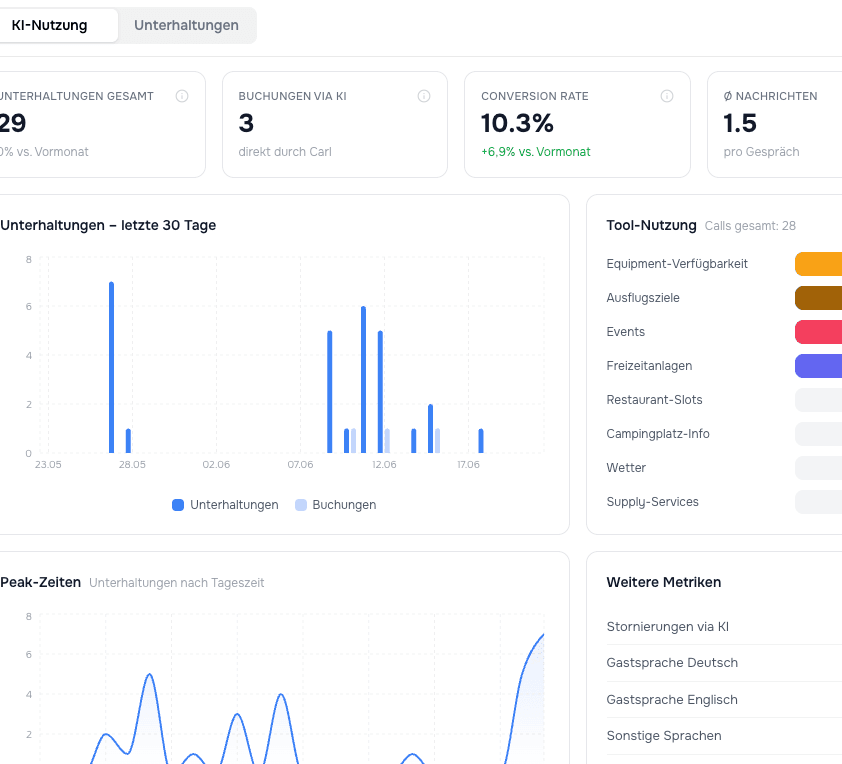This screenshot has height=764, width=842.
Task: Select the Gastsprache Deutsch metric row
Action: (724, 663)
